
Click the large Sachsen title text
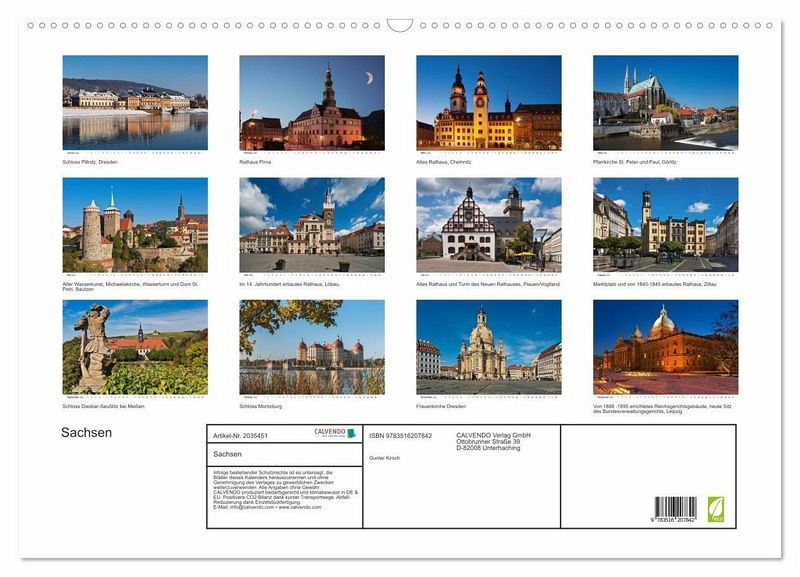click(x=87, y=433)
